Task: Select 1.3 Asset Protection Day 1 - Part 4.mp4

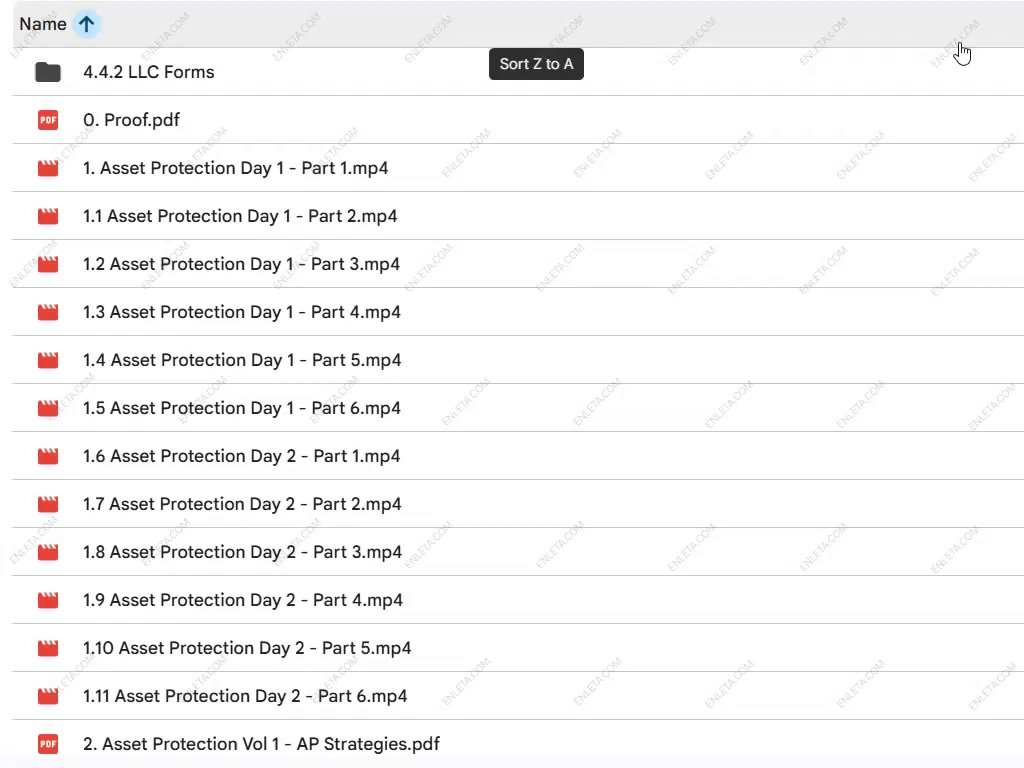Action: [241, 312]
